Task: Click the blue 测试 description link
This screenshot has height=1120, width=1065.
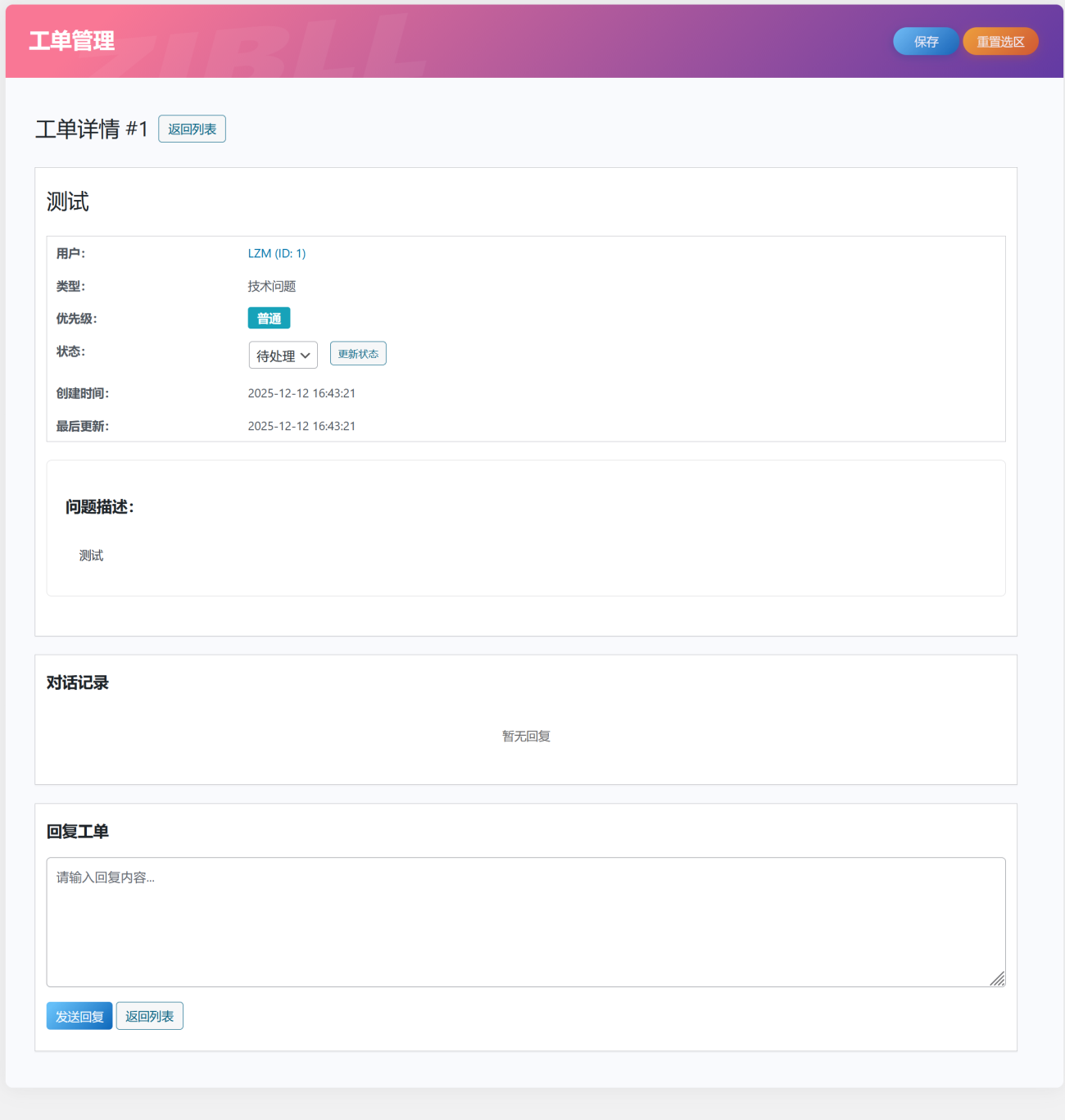Action: tap(91, 555)
